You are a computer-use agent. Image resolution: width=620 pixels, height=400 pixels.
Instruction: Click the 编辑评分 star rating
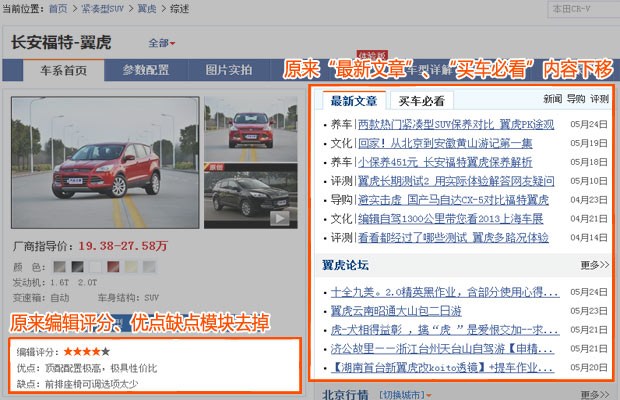tap(87, 351)
